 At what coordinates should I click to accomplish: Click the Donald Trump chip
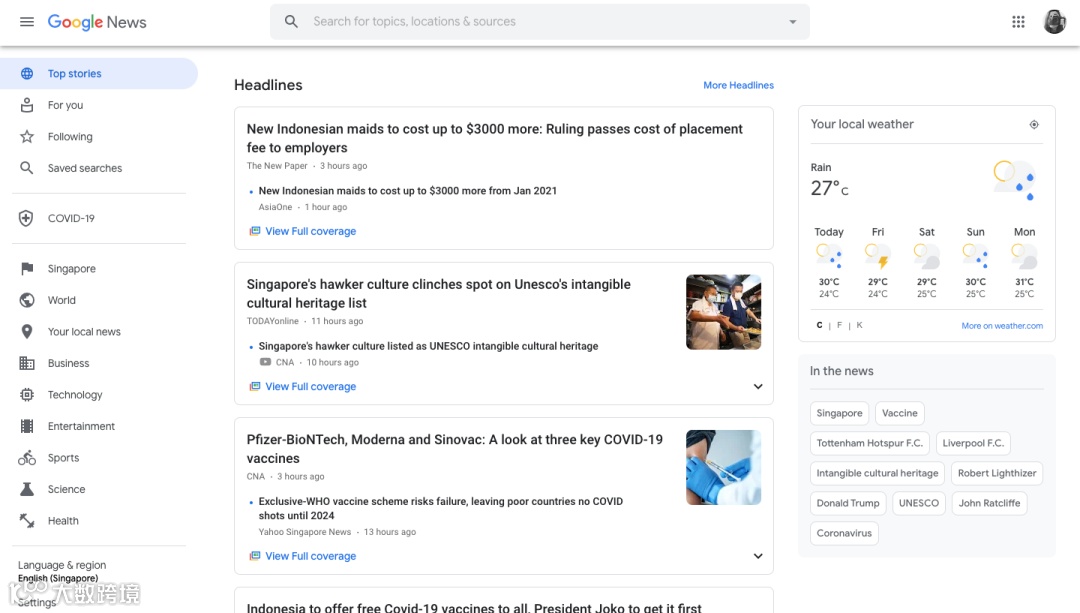(x=848, y=503)
